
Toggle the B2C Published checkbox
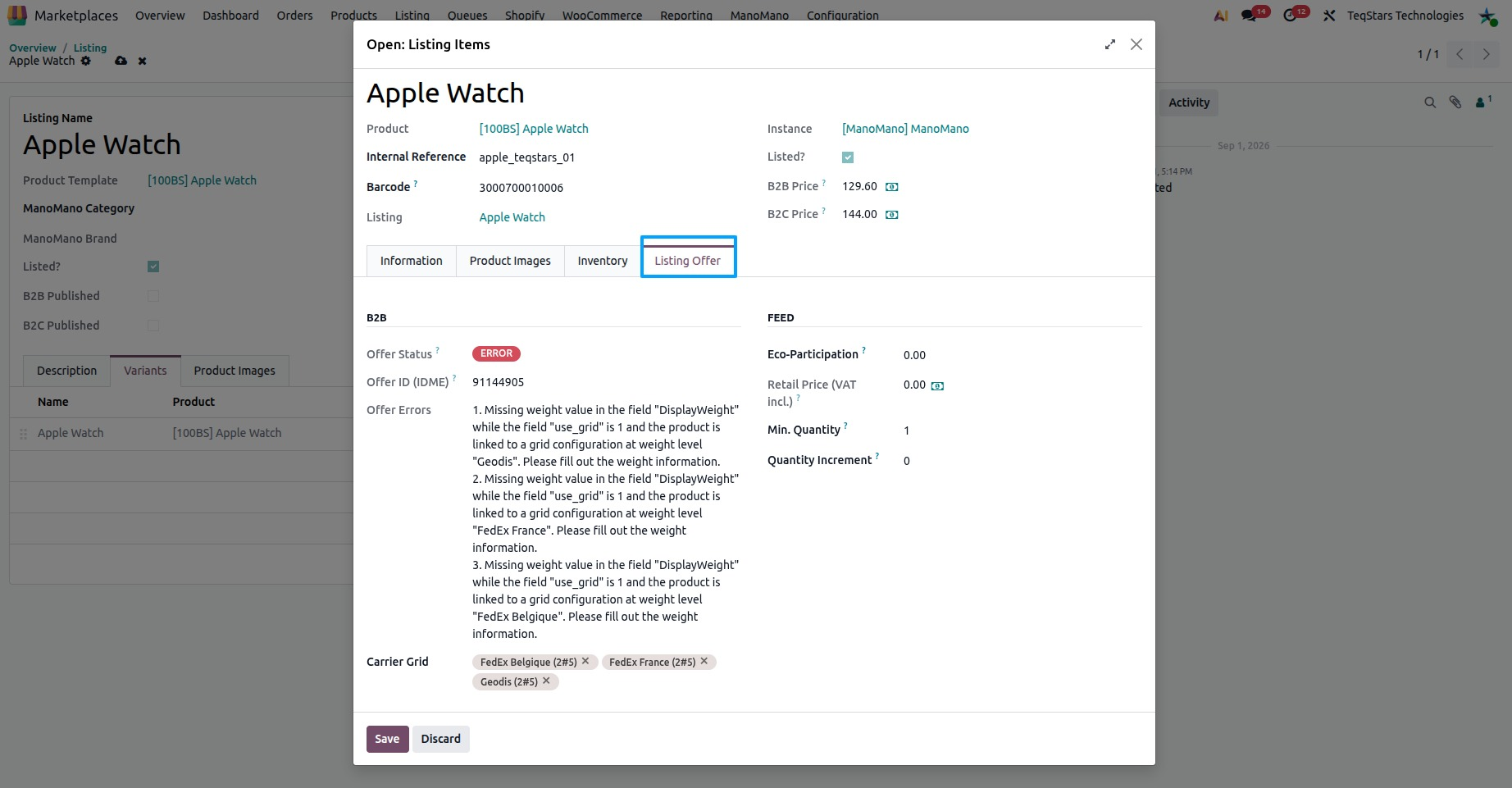(x=153, y=326)
